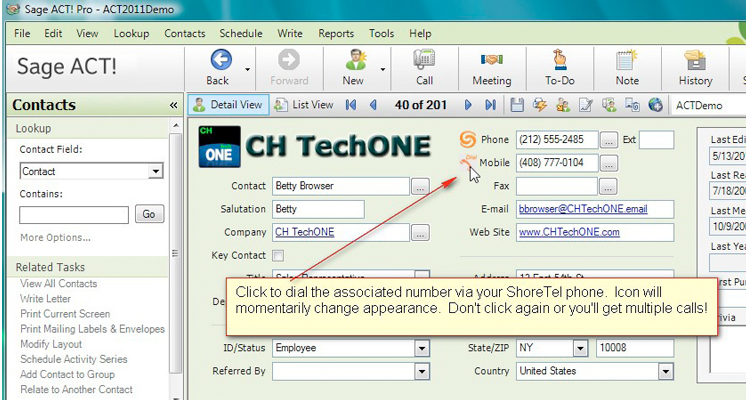Go to the previous contact record
Image resolution: width=746 pixels, height=400 pixels.
373,105
